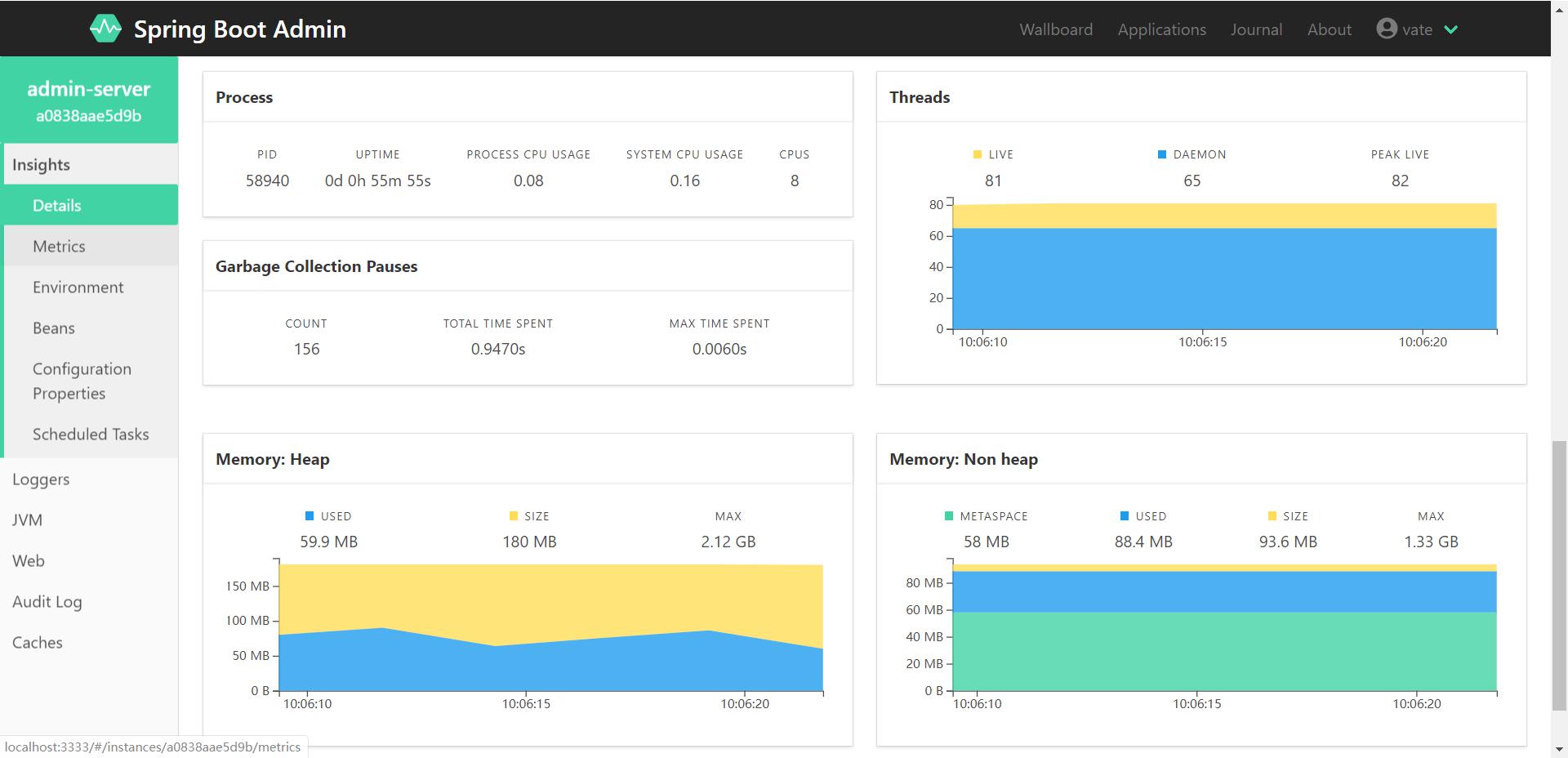
Task: Click the page vertical scrollbar thumb
Action: point(1559,576)
